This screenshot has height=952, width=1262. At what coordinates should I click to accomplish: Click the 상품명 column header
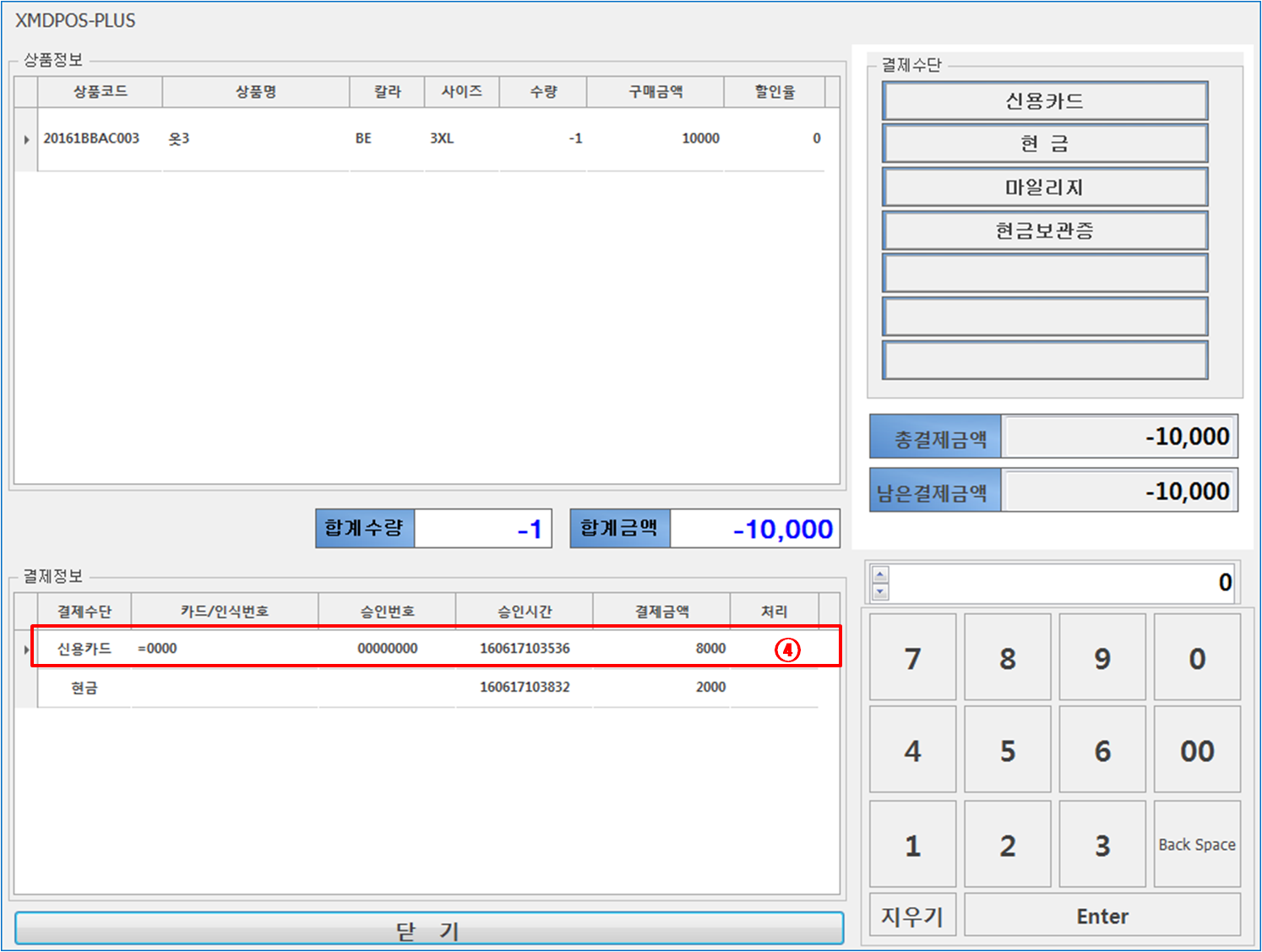click(256, 91)
